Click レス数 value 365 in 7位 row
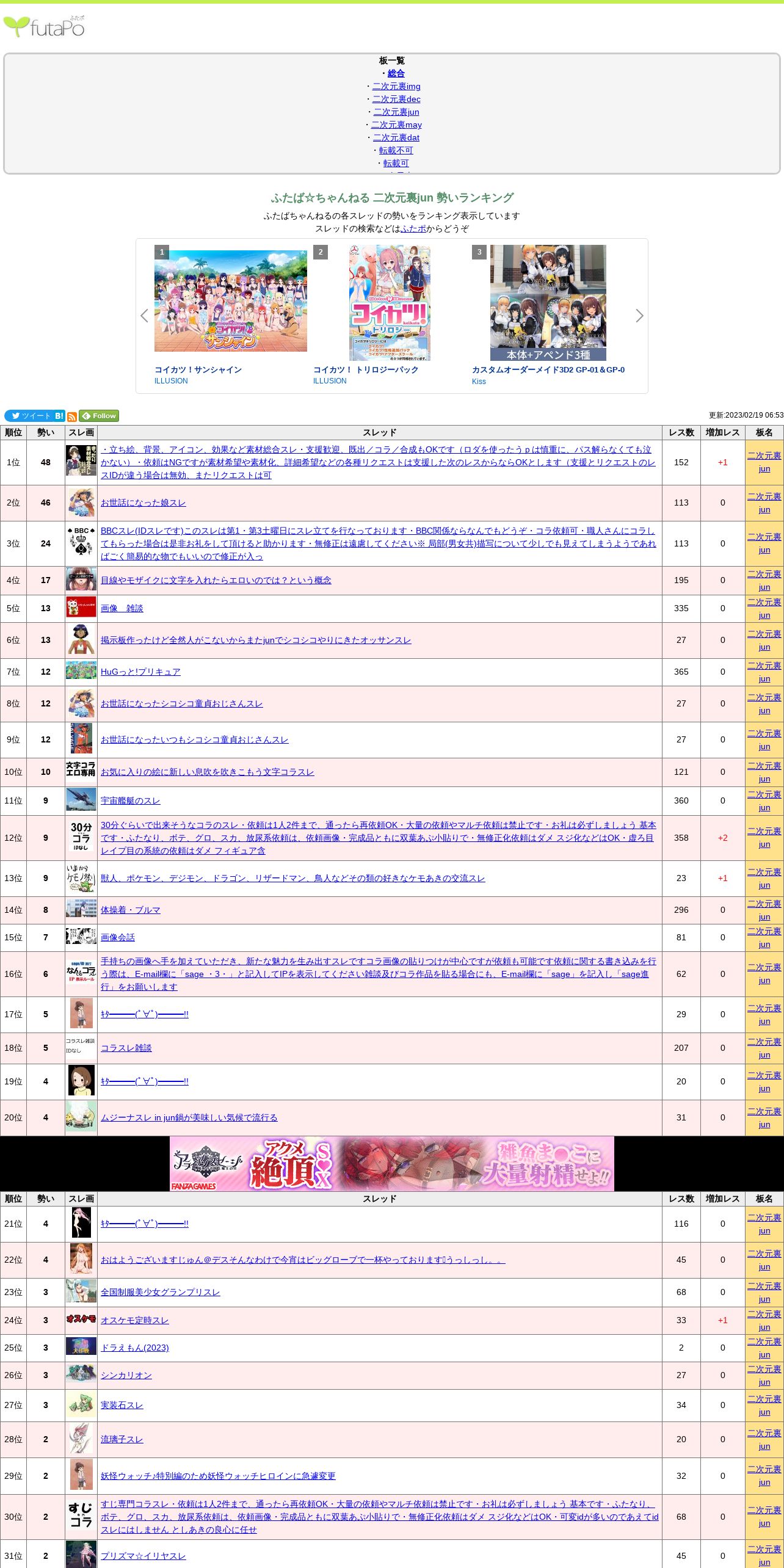The image size is (784, 1568). pos(681,672)
